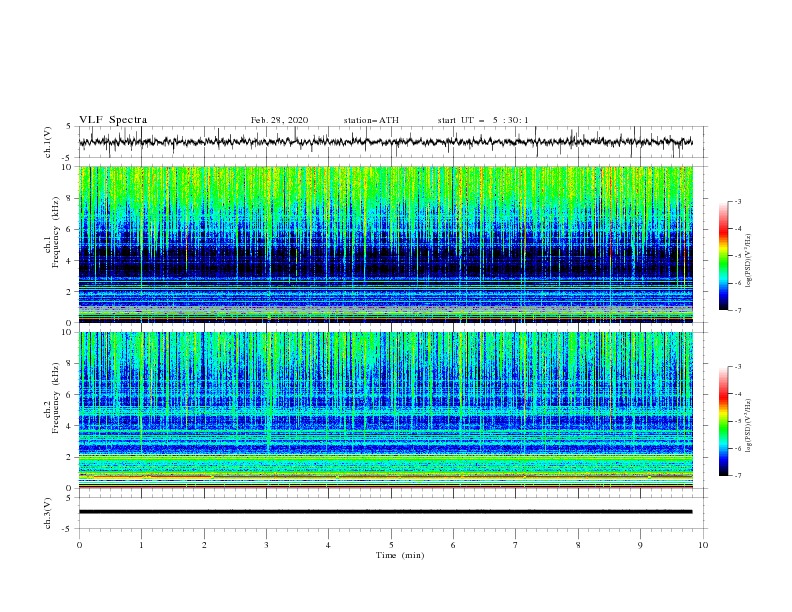Image resolution: width=792 pixels, height=612 pixels.
Task: Click time axis tick label "1"
Action: point(142,545)
